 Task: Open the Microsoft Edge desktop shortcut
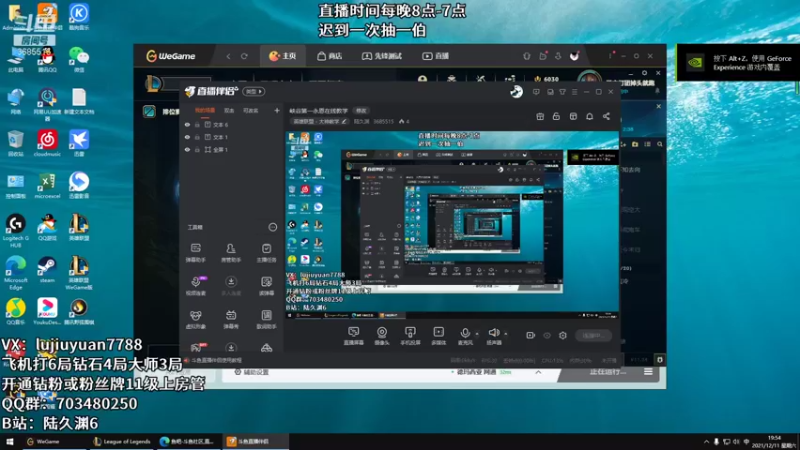(x=15, y=273)
